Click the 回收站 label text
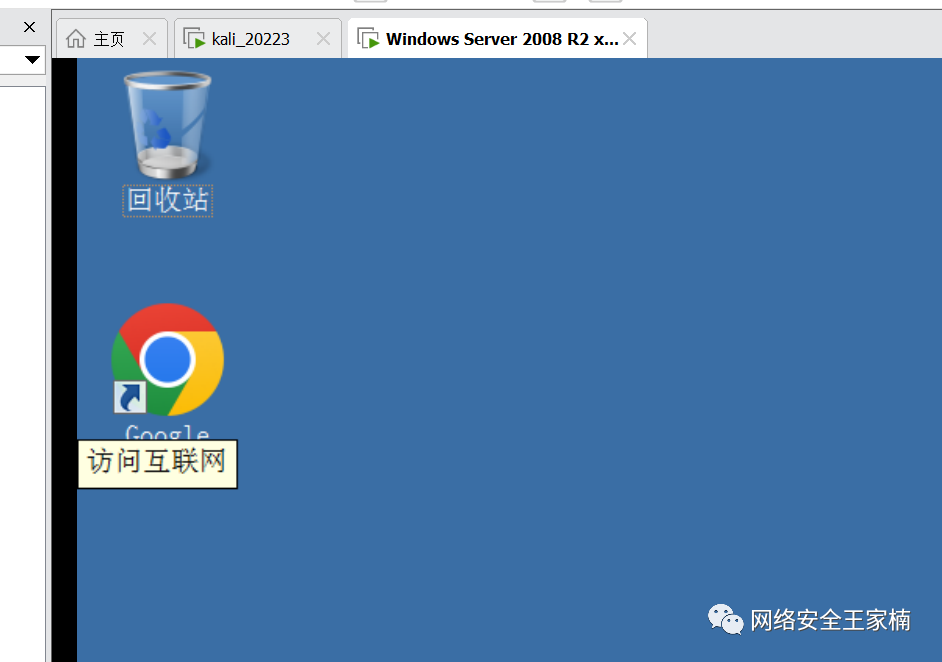Screen dimensions: 942x662 point(168,200)
